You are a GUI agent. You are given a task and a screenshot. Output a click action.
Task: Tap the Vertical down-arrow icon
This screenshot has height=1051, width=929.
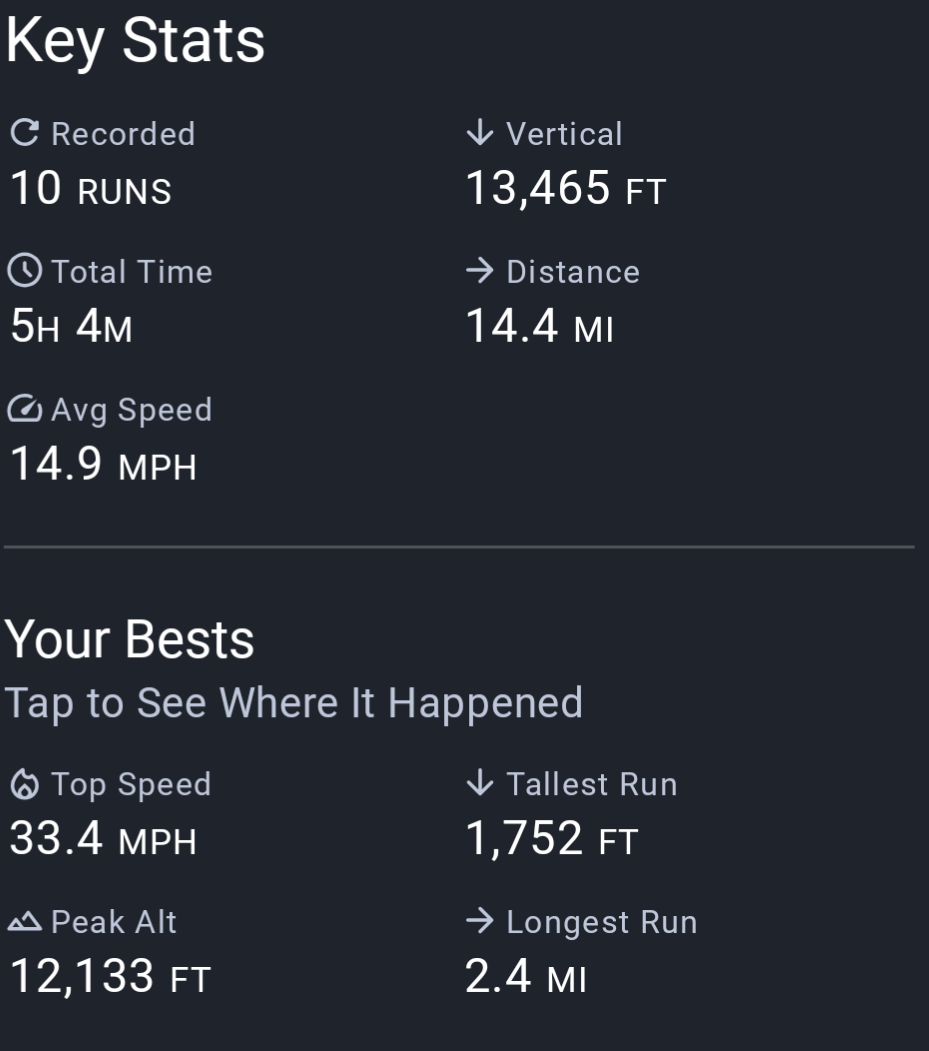[x=480, y=133]
